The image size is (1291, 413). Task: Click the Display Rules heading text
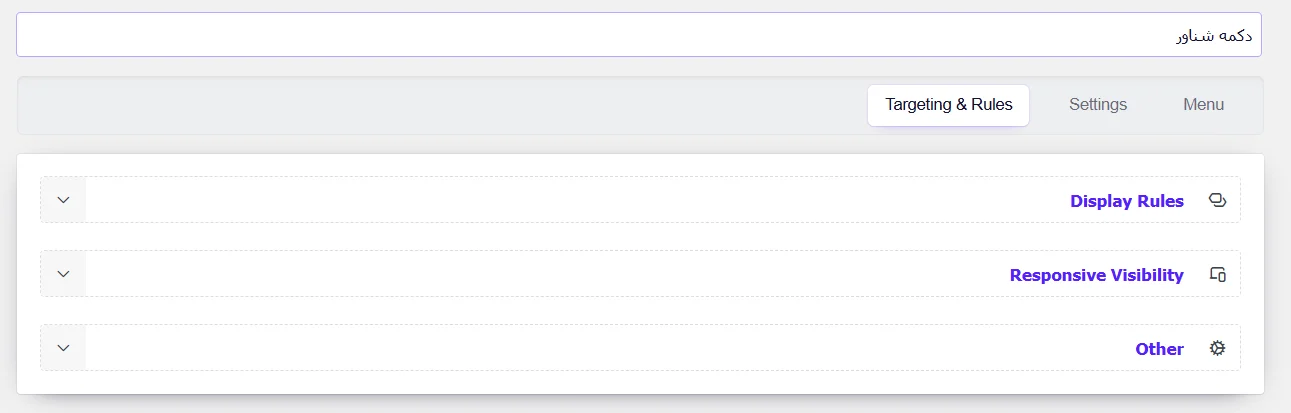(1126, 201)
